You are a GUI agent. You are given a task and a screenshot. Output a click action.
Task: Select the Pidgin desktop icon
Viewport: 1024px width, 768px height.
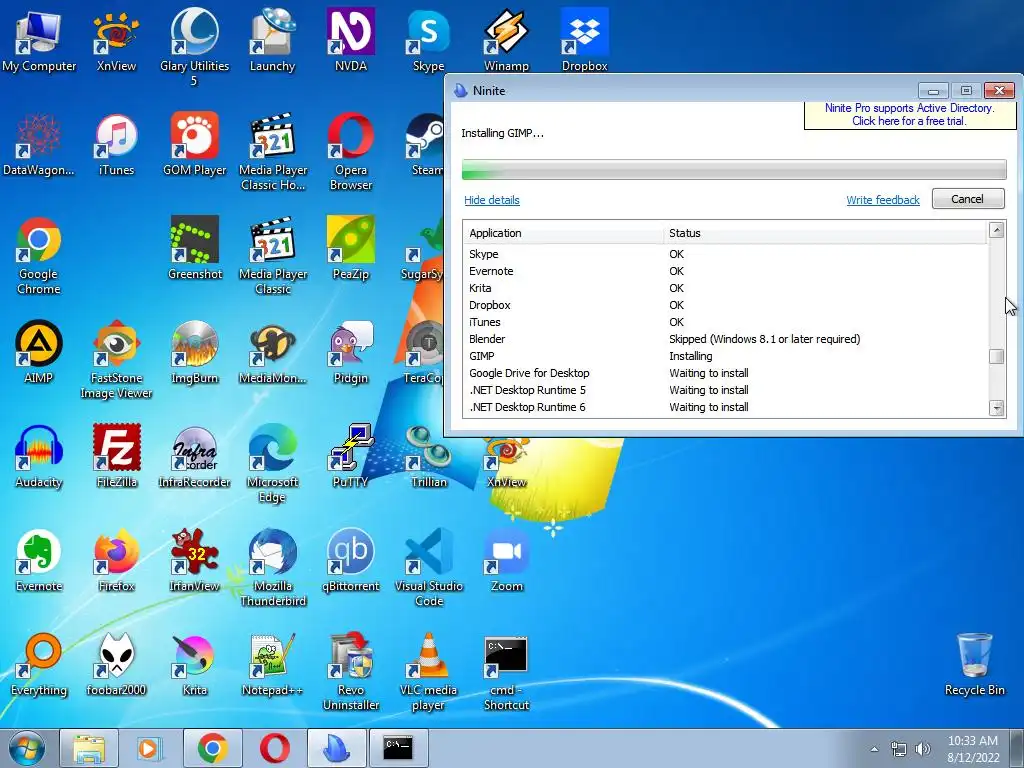pos(351,351)
